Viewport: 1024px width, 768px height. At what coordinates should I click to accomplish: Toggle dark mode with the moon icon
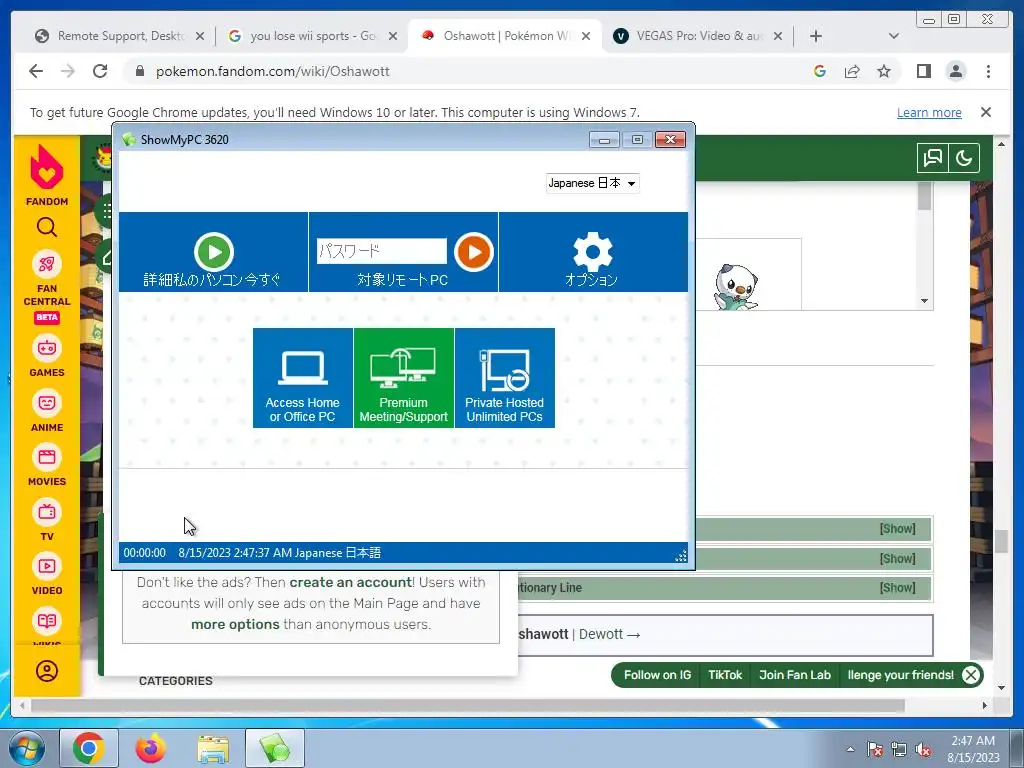click(x=964, y=157)
